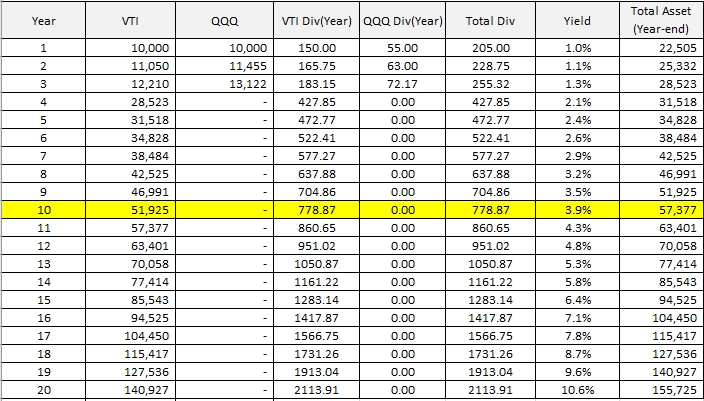Select QQQ cell 11,455
The height and width of the screenshot is (401, 704).
point(224,66)
